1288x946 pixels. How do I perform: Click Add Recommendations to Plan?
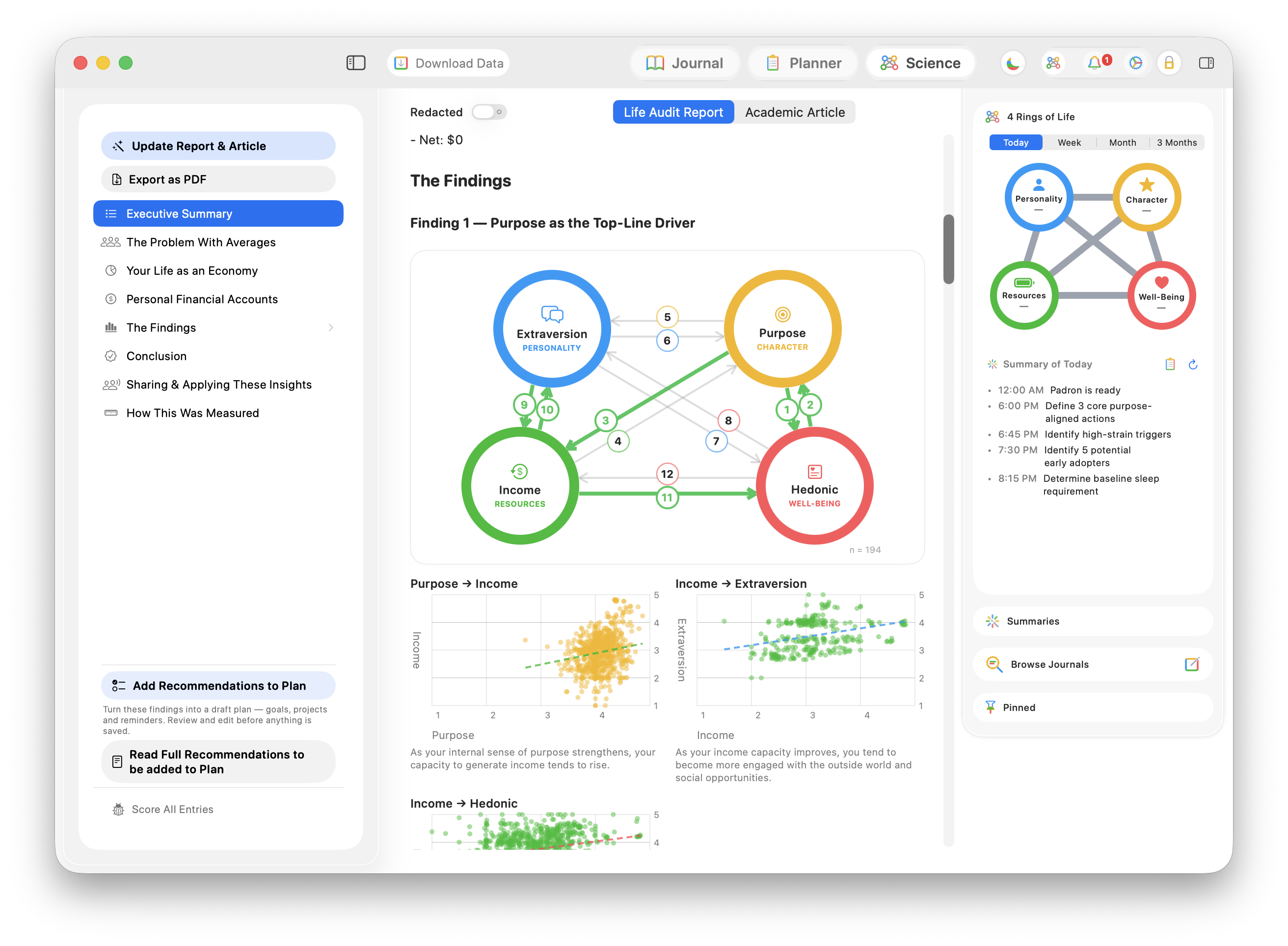[x=218, y=685]
